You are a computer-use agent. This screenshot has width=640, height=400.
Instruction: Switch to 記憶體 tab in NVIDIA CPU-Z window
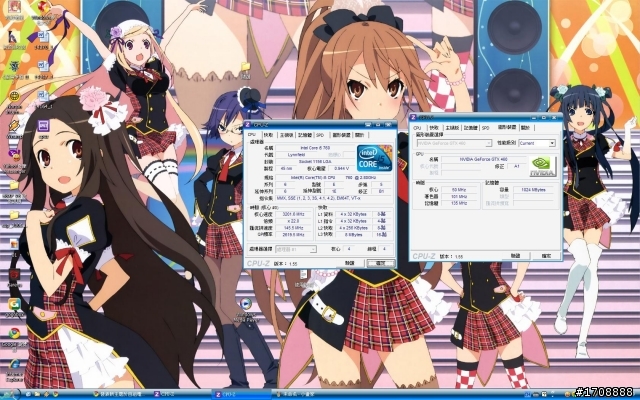pos(470,128)
